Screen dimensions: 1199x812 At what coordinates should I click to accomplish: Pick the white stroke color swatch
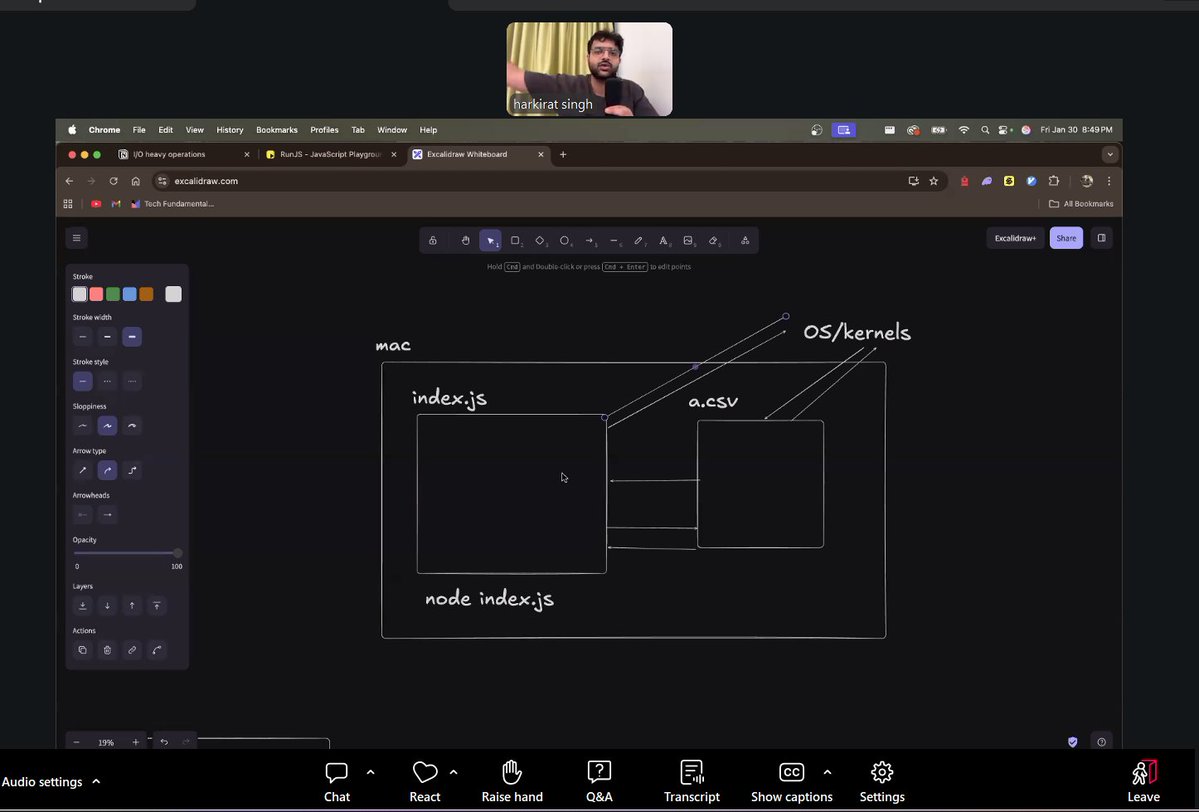coord(80,294)
